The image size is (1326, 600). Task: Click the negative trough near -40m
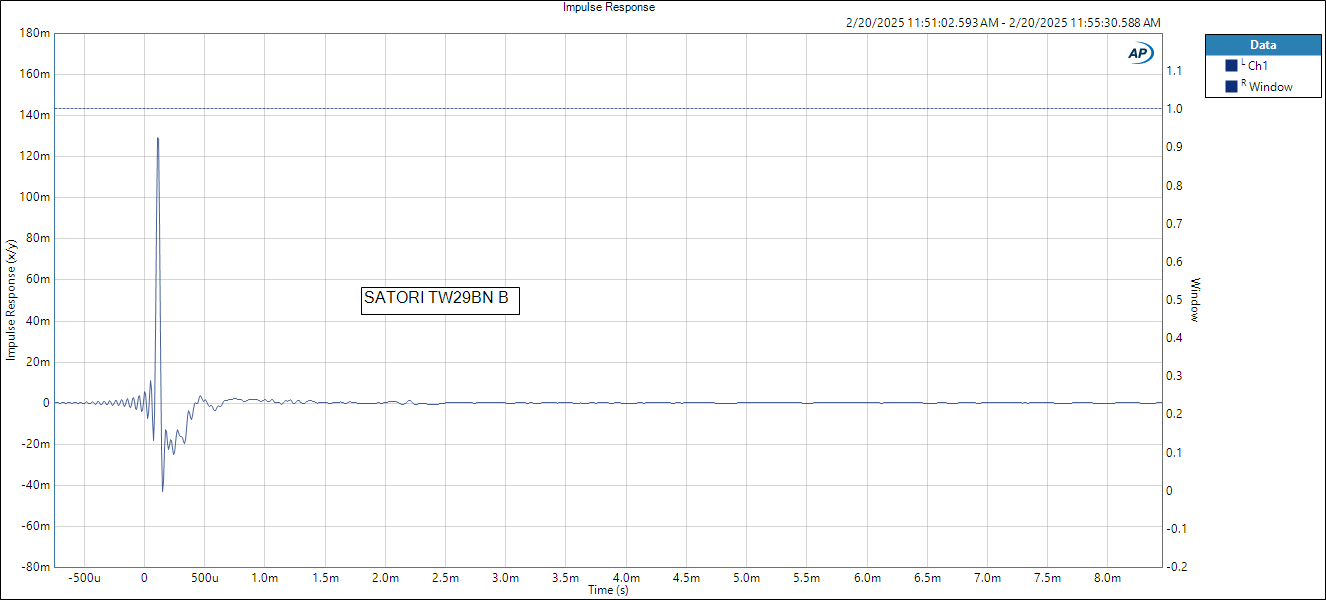tap(162, 490)
